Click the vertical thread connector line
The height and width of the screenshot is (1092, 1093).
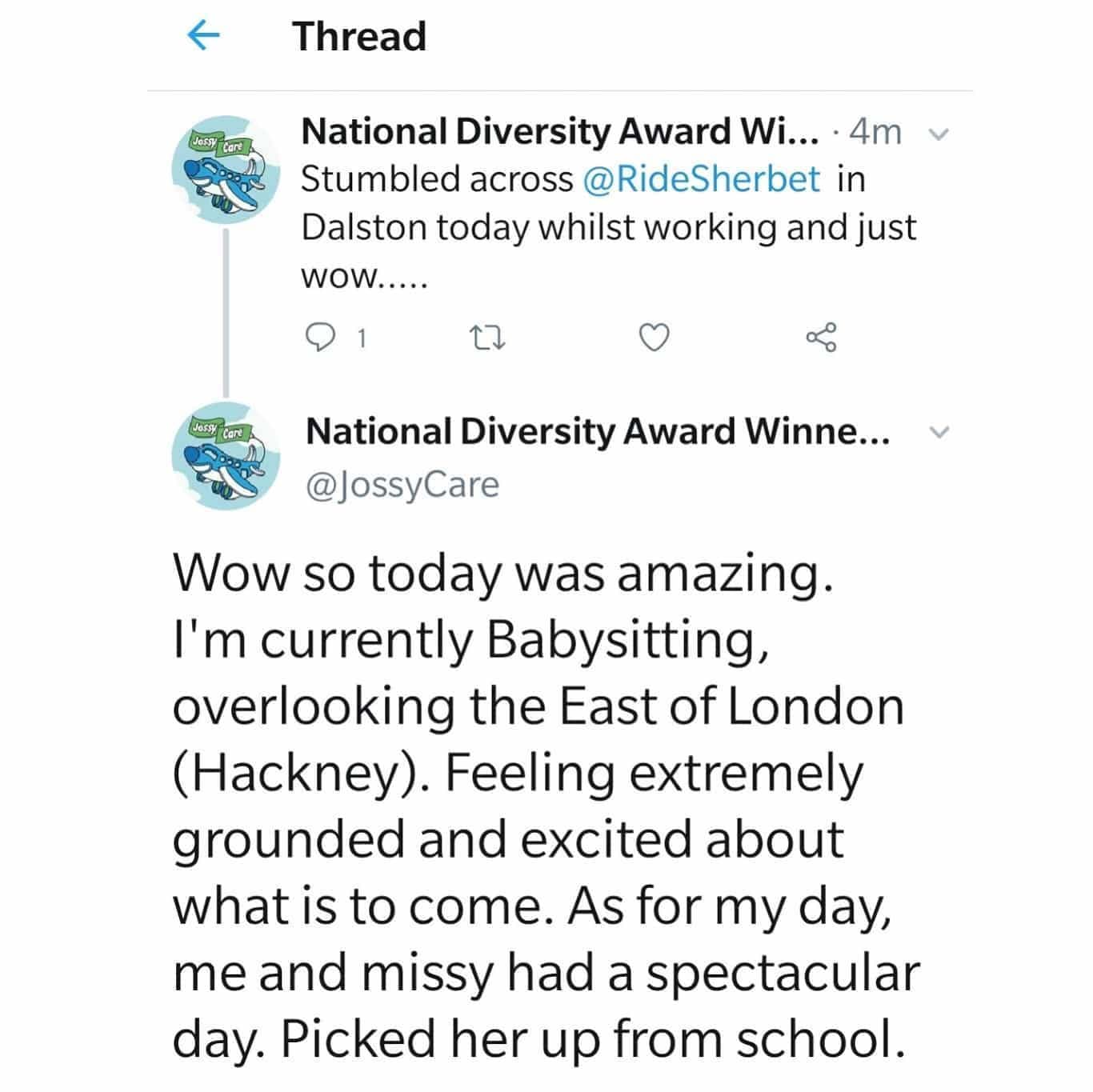pyautogui.click(x=226, y=313)
